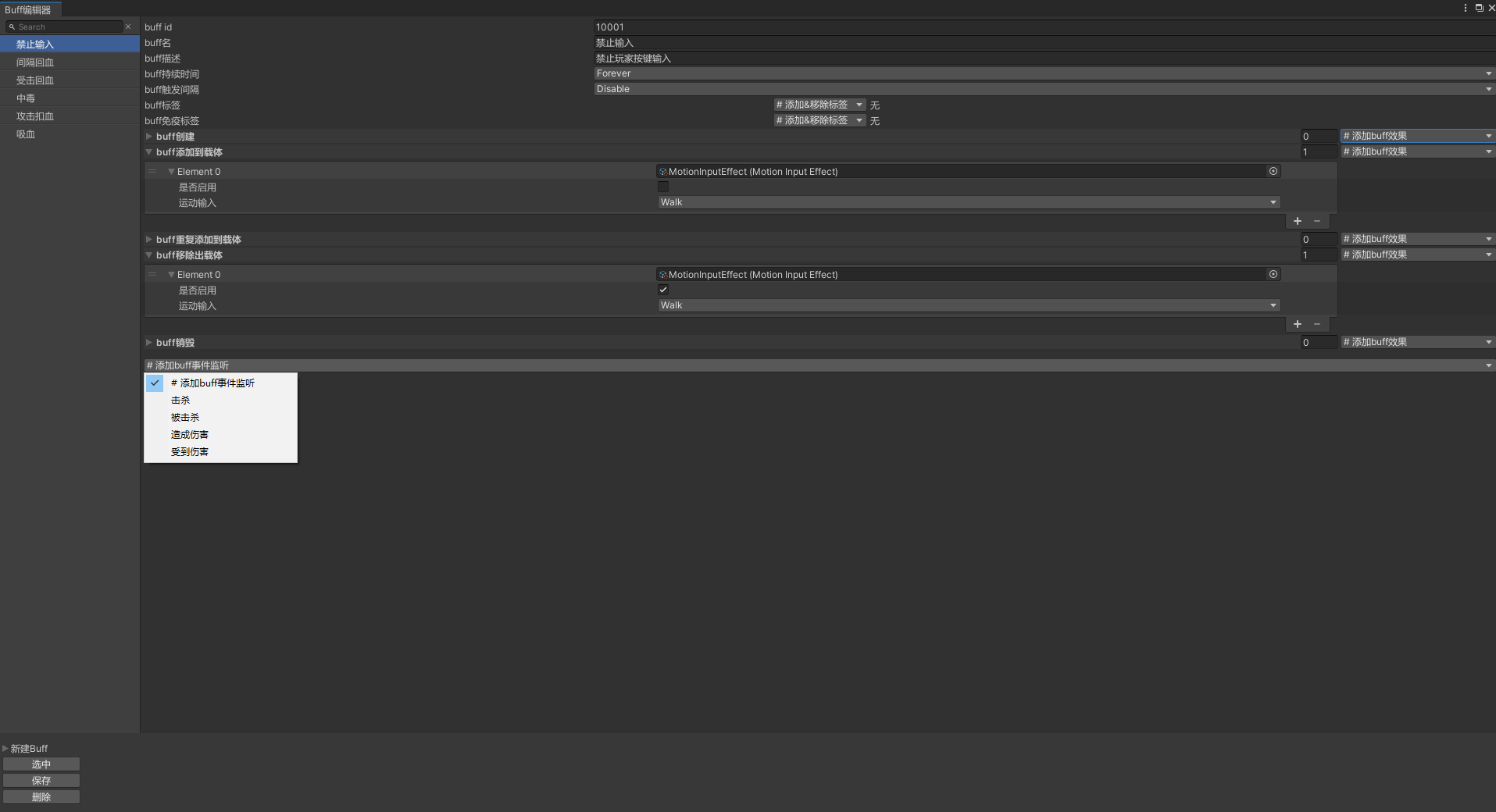Edit the buff销毁 list size field
This screenshot has width=1496, height=812.
(x=1319, y=342)
